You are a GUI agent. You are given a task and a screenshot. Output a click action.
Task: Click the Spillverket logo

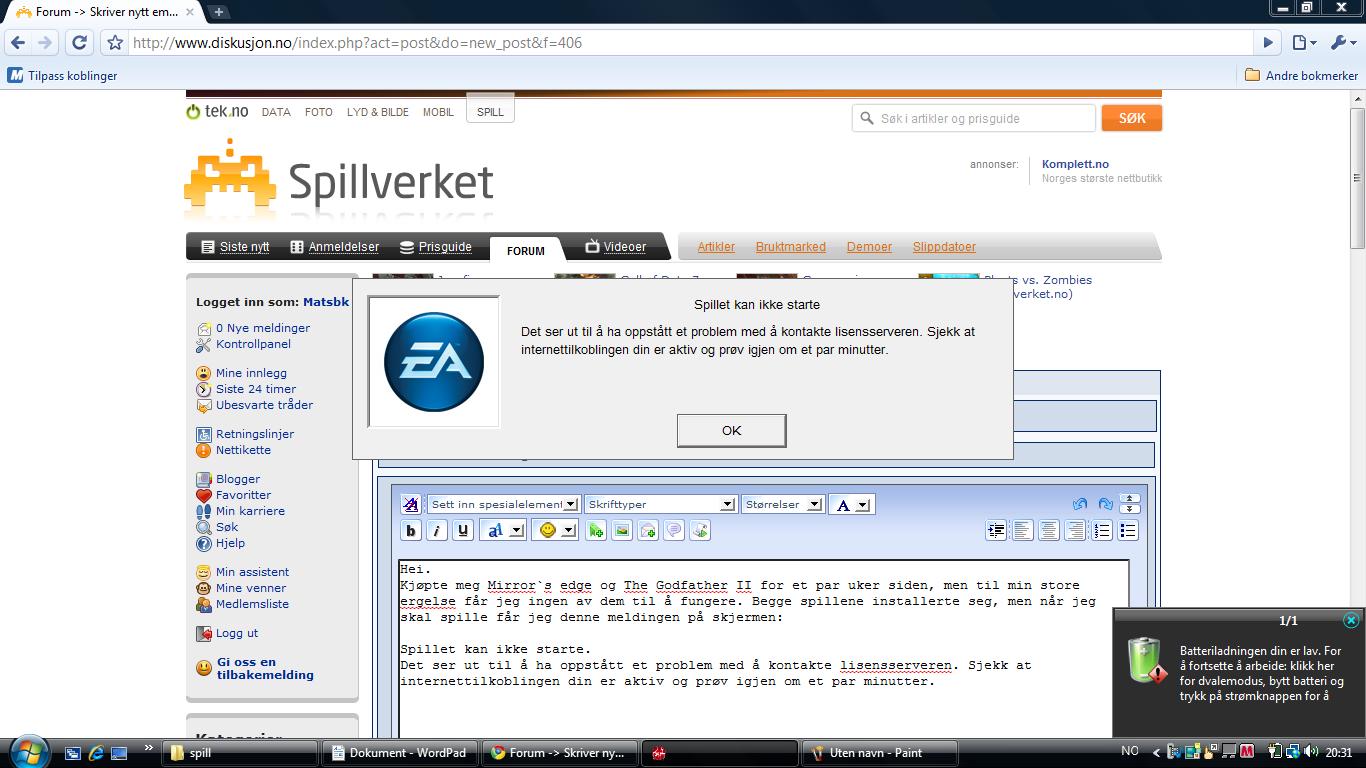coord(340,182)
